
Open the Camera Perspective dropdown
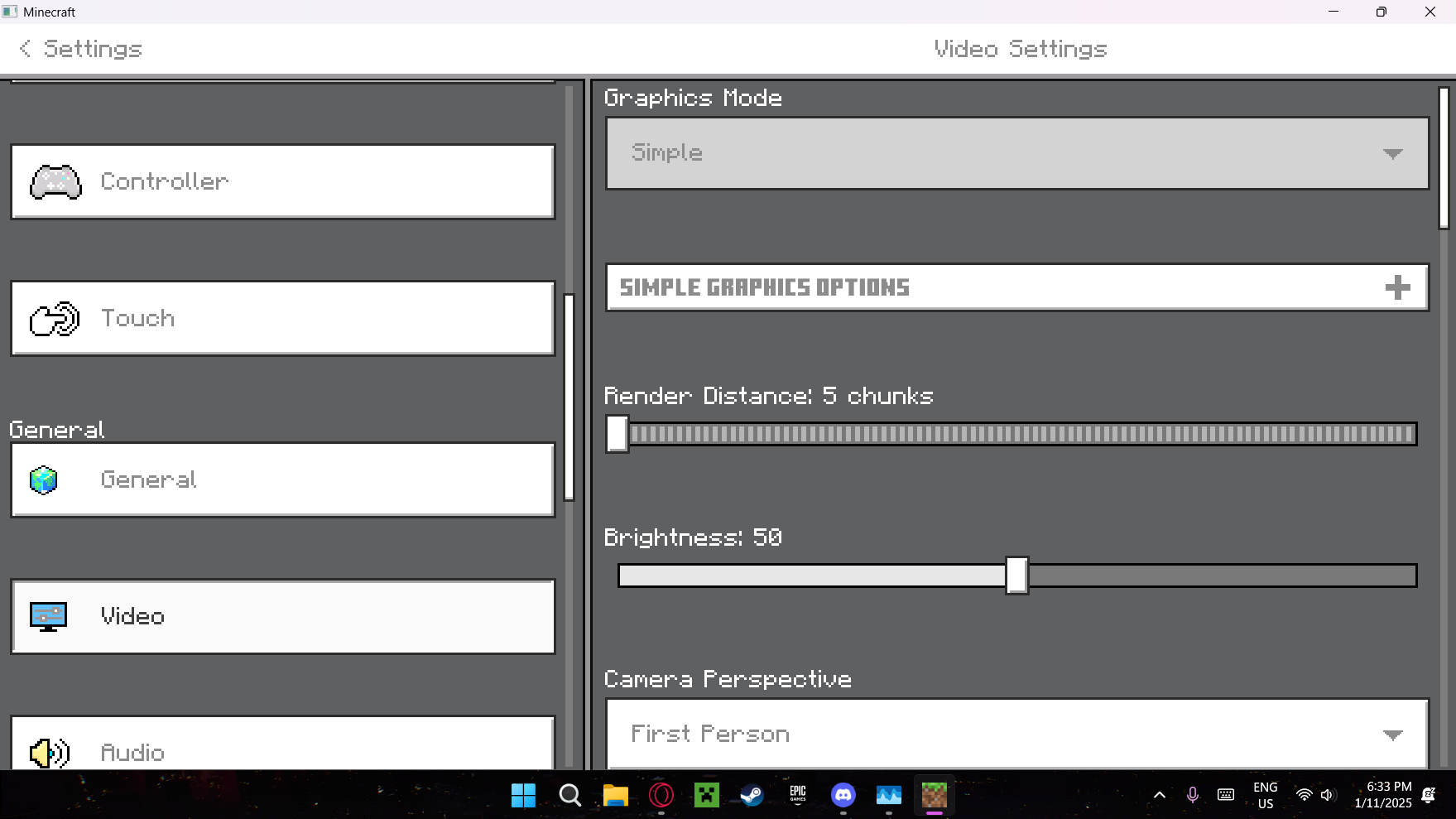1017,734
